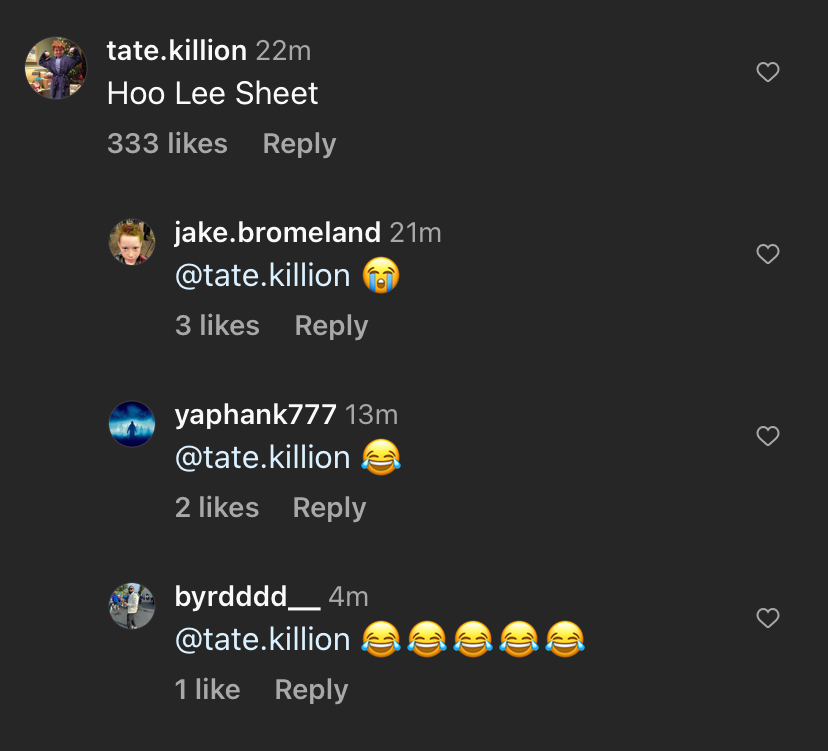Like jake.bromeland's reply with heart icon
828x751 pixels.
click(768, 254)
